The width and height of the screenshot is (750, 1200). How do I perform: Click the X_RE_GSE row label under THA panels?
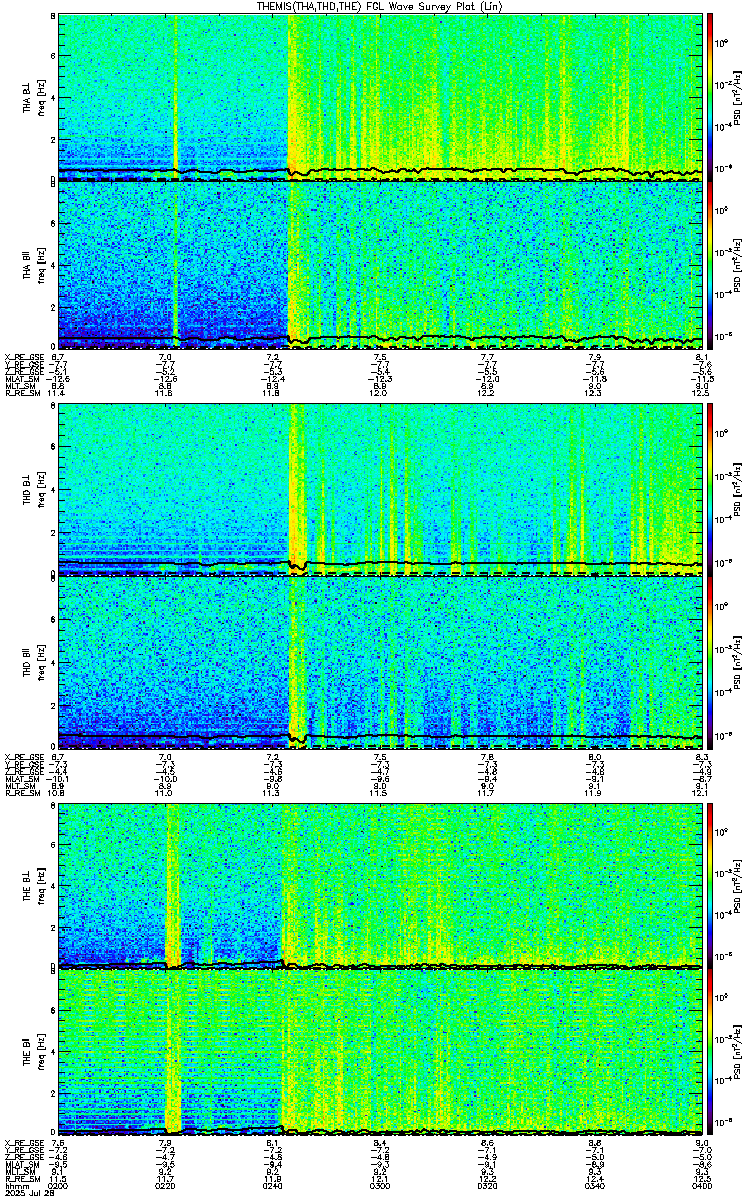(x=23, y=357)
